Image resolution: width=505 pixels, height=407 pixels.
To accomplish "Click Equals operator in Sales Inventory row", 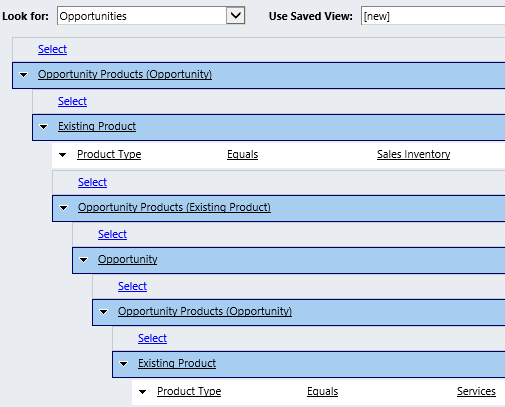I will pyautogui.click(x=243, y=154).
